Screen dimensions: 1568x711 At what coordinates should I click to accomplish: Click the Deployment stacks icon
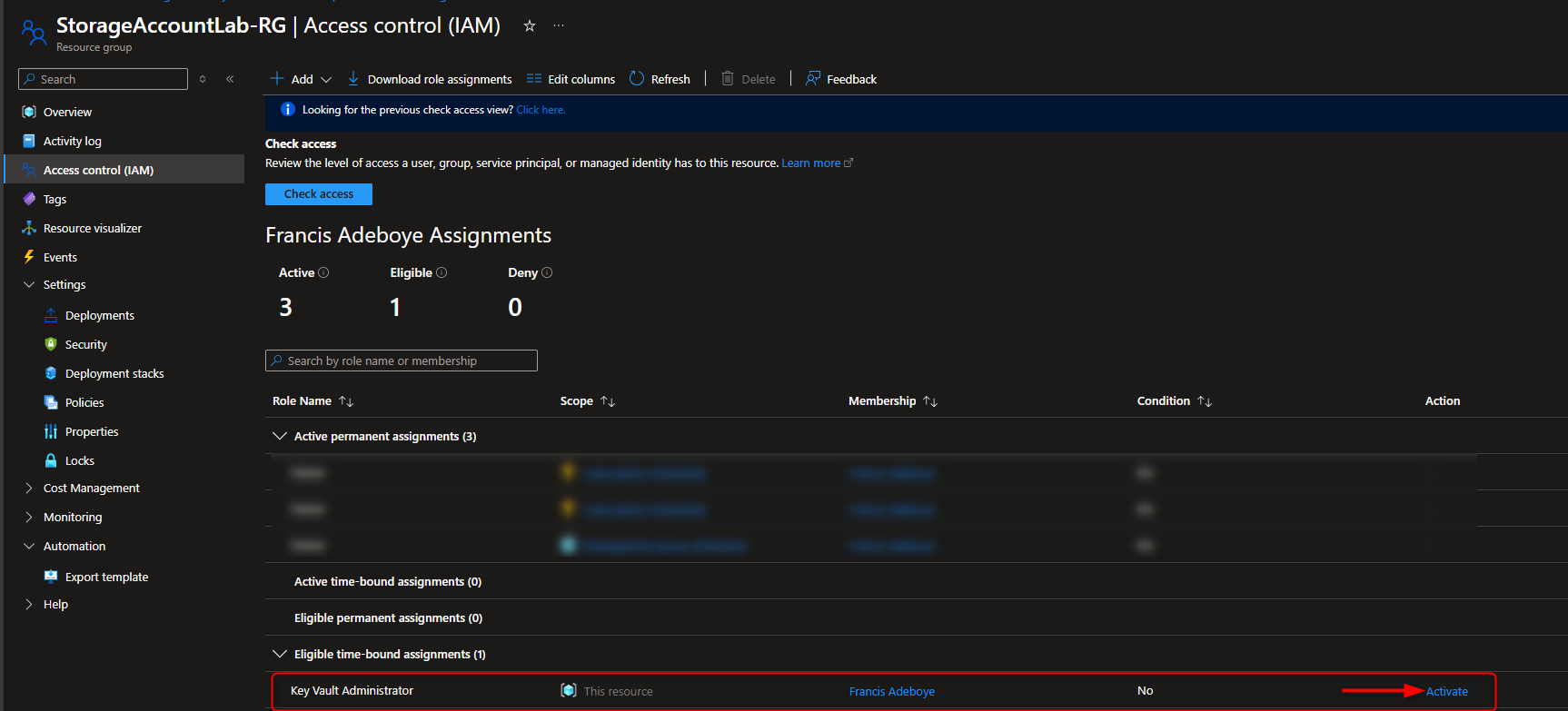[x=51, y=373]
